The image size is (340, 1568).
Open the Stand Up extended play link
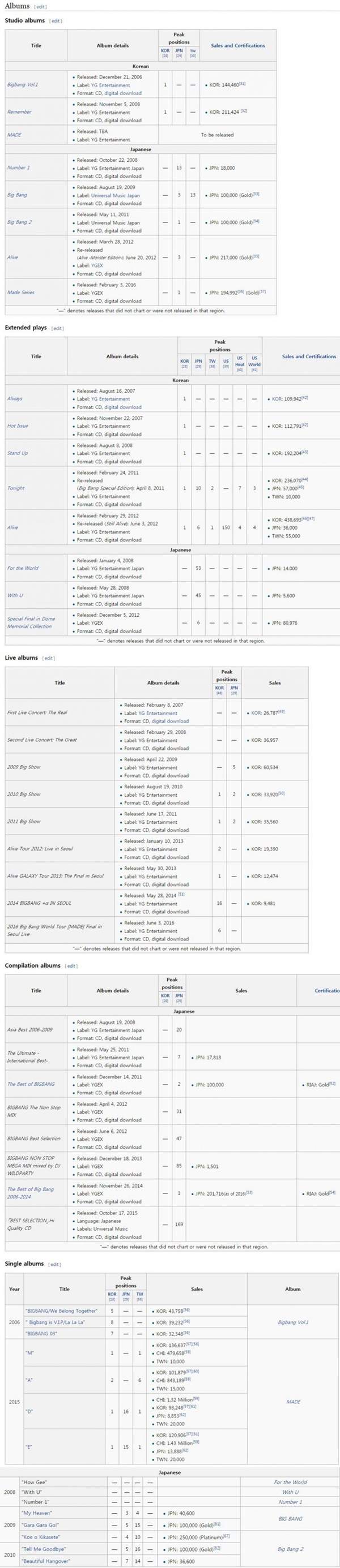point(18,453)
